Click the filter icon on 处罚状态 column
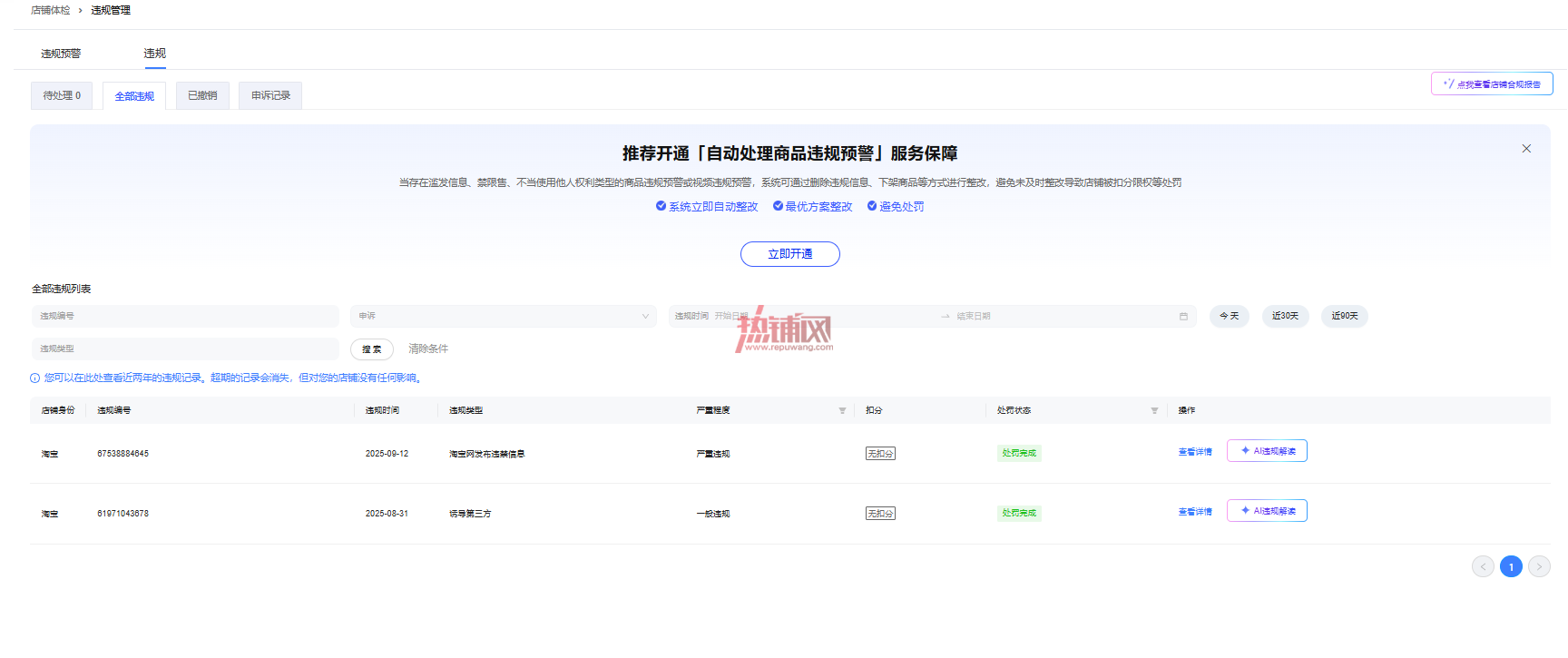 pos(1154,411)
